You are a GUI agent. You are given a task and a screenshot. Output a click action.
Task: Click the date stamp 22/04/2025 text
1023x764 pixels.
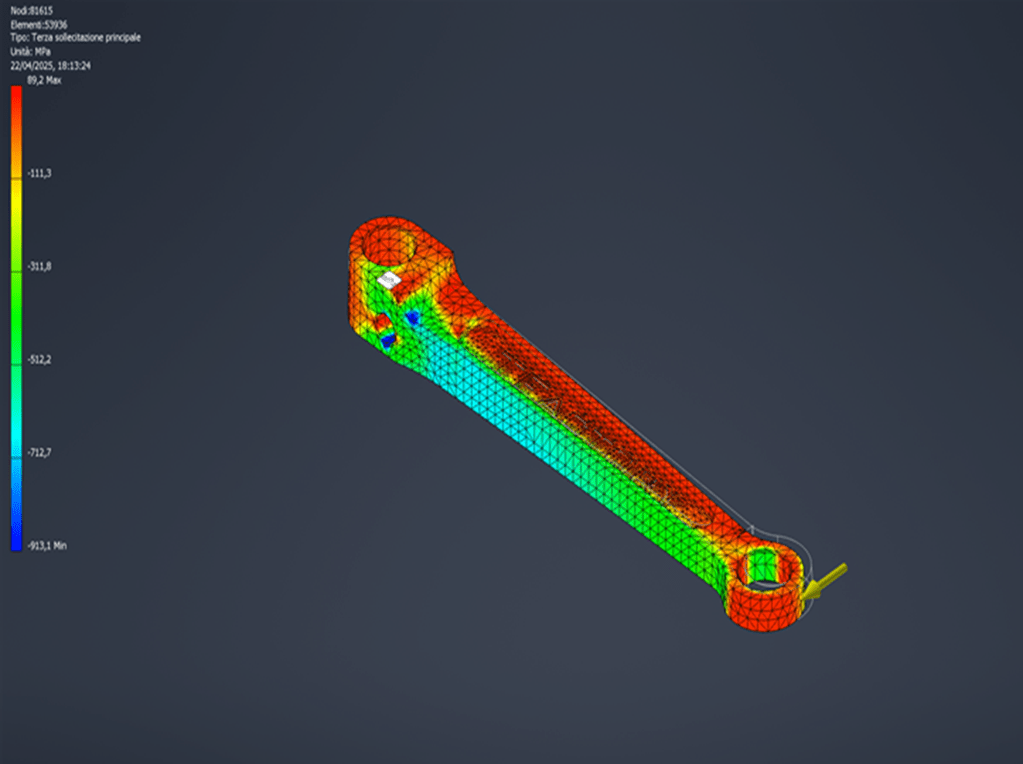51,65
